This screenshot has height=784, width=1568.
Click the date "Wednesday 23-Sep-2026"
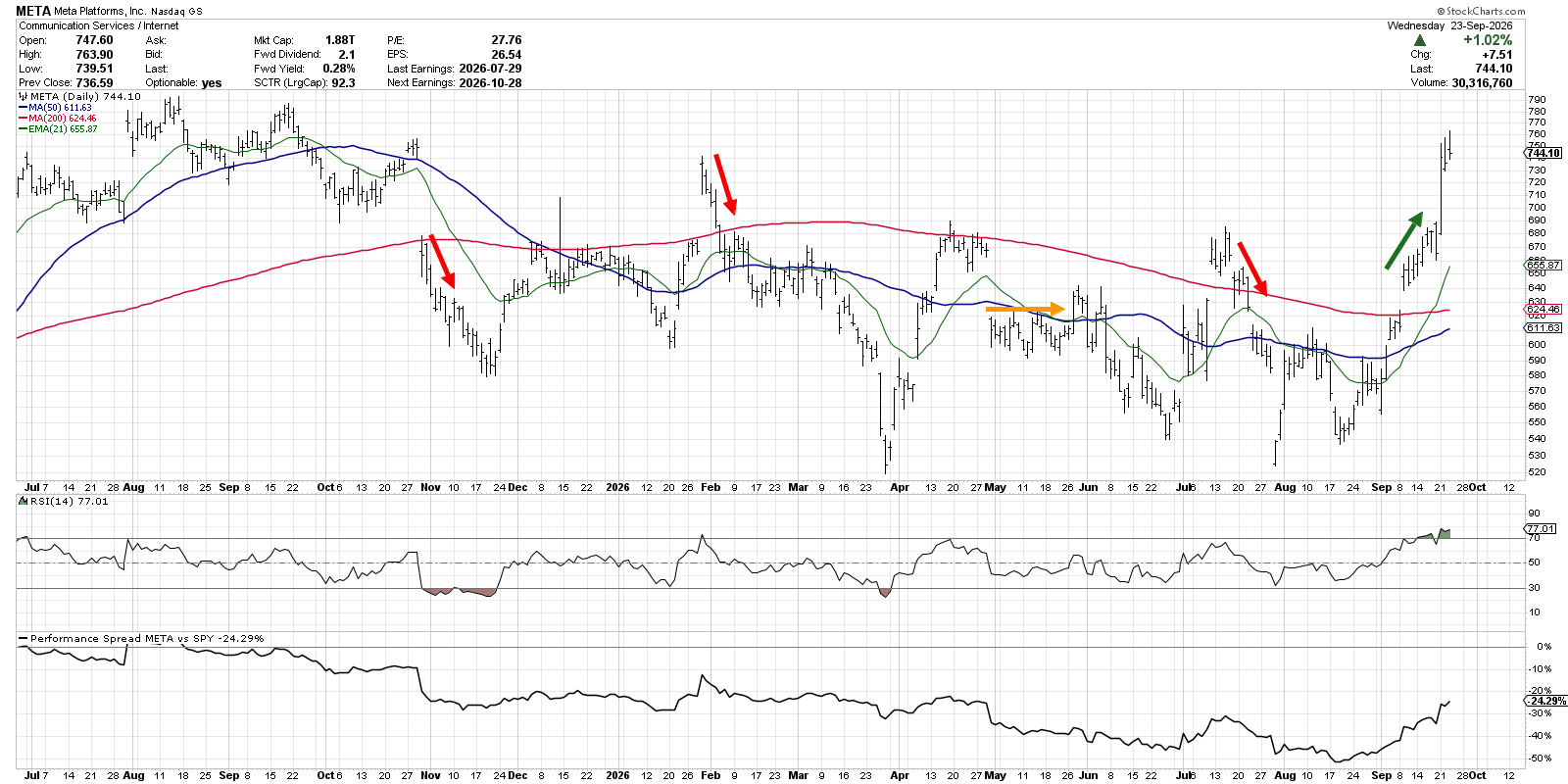coord(1449,26)
